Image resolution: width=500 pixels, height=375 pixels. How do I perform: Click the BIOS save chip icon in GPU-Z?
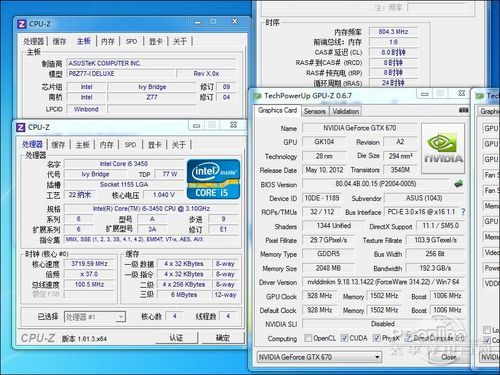coord(459,183)
